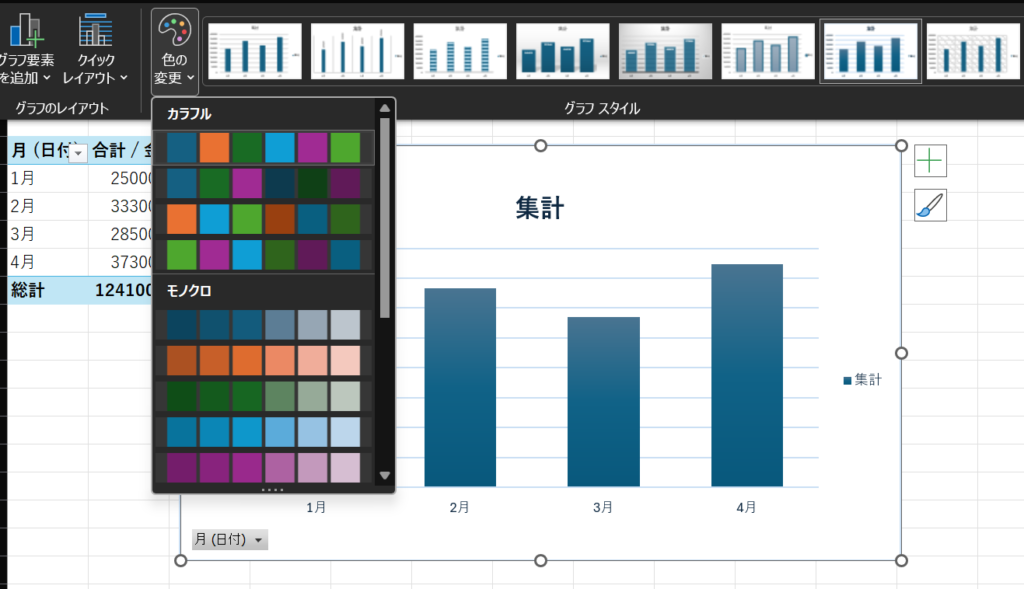Open the 月 (日付) column filter dropdown
Screen dimensions: 1024x589
(x=77, y=152)
